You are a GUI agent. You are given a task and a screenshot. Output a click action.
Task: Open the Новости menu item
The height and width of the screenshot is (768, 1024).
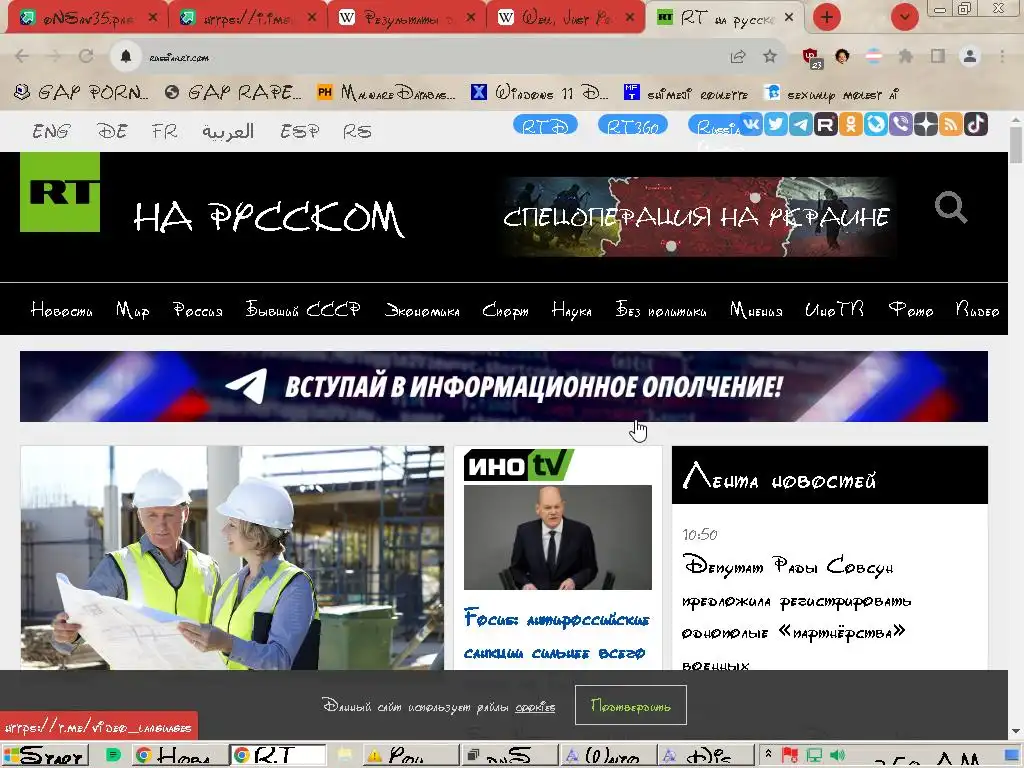click(x=61, y=310)
